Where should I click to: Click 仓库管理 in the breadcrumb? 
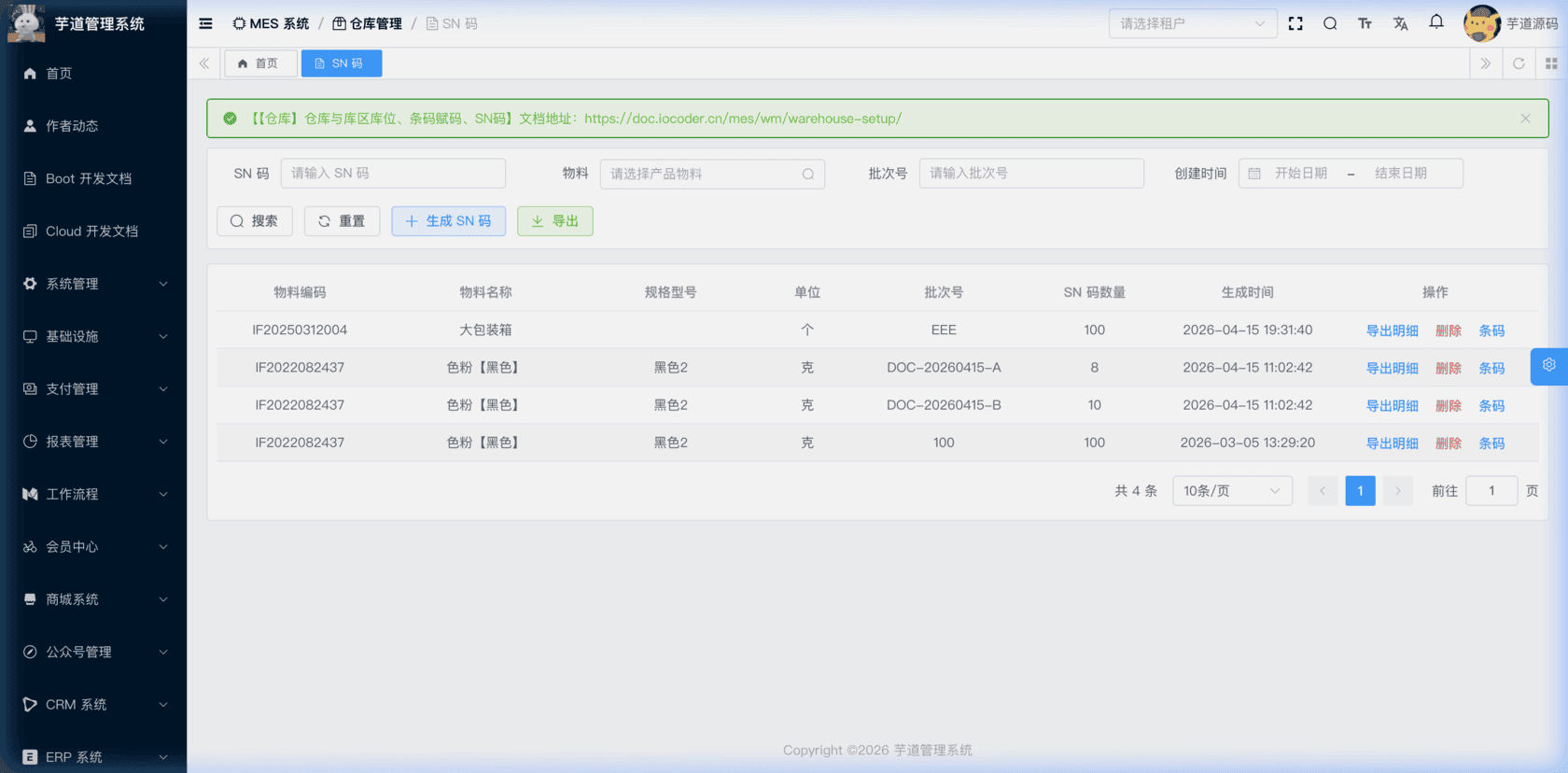[368, 23]
